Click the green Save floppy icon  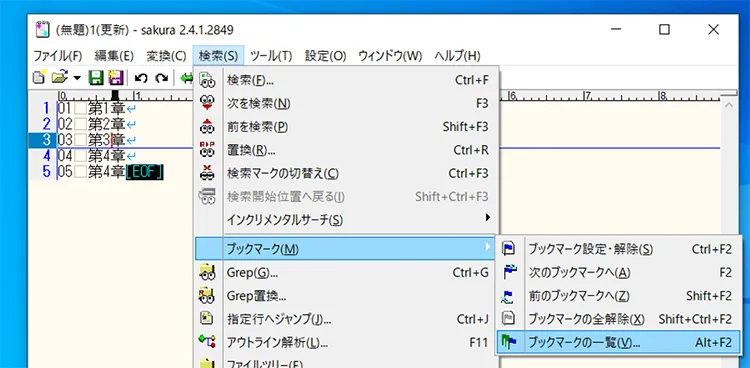tap(97, 77)
